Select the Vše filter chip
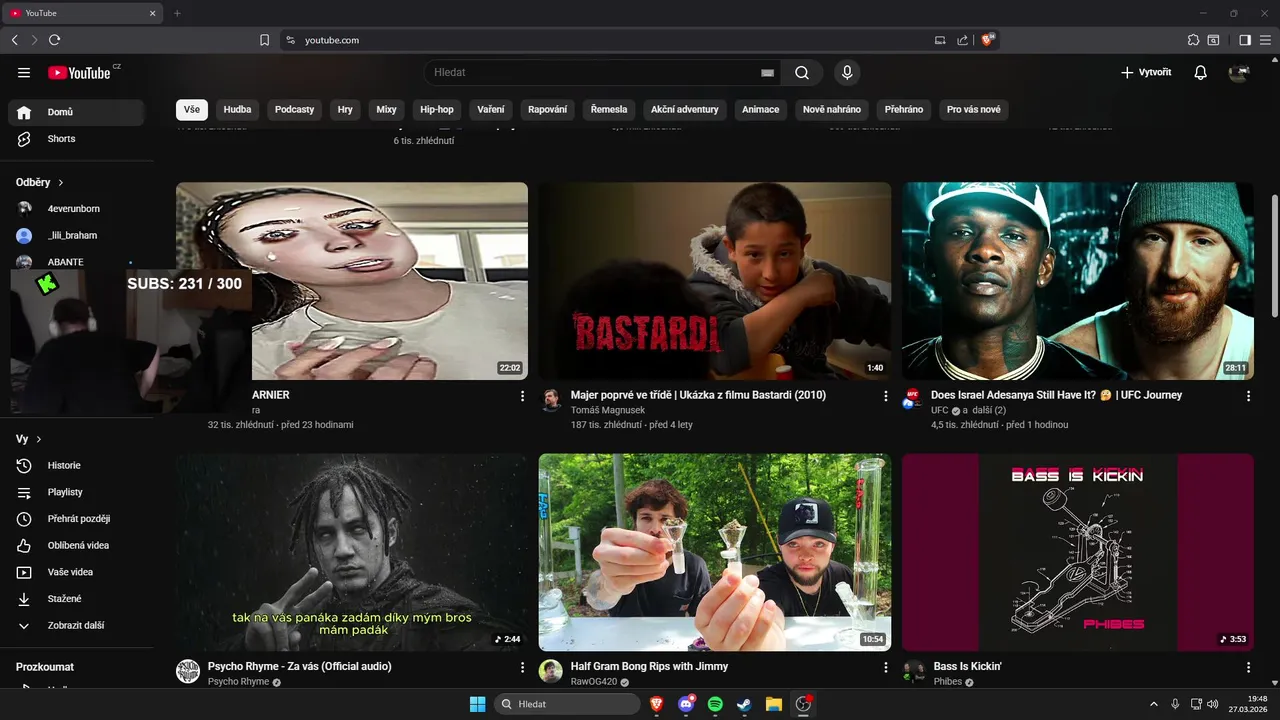Screen dimensions: 1280x720 pos(192,109)
